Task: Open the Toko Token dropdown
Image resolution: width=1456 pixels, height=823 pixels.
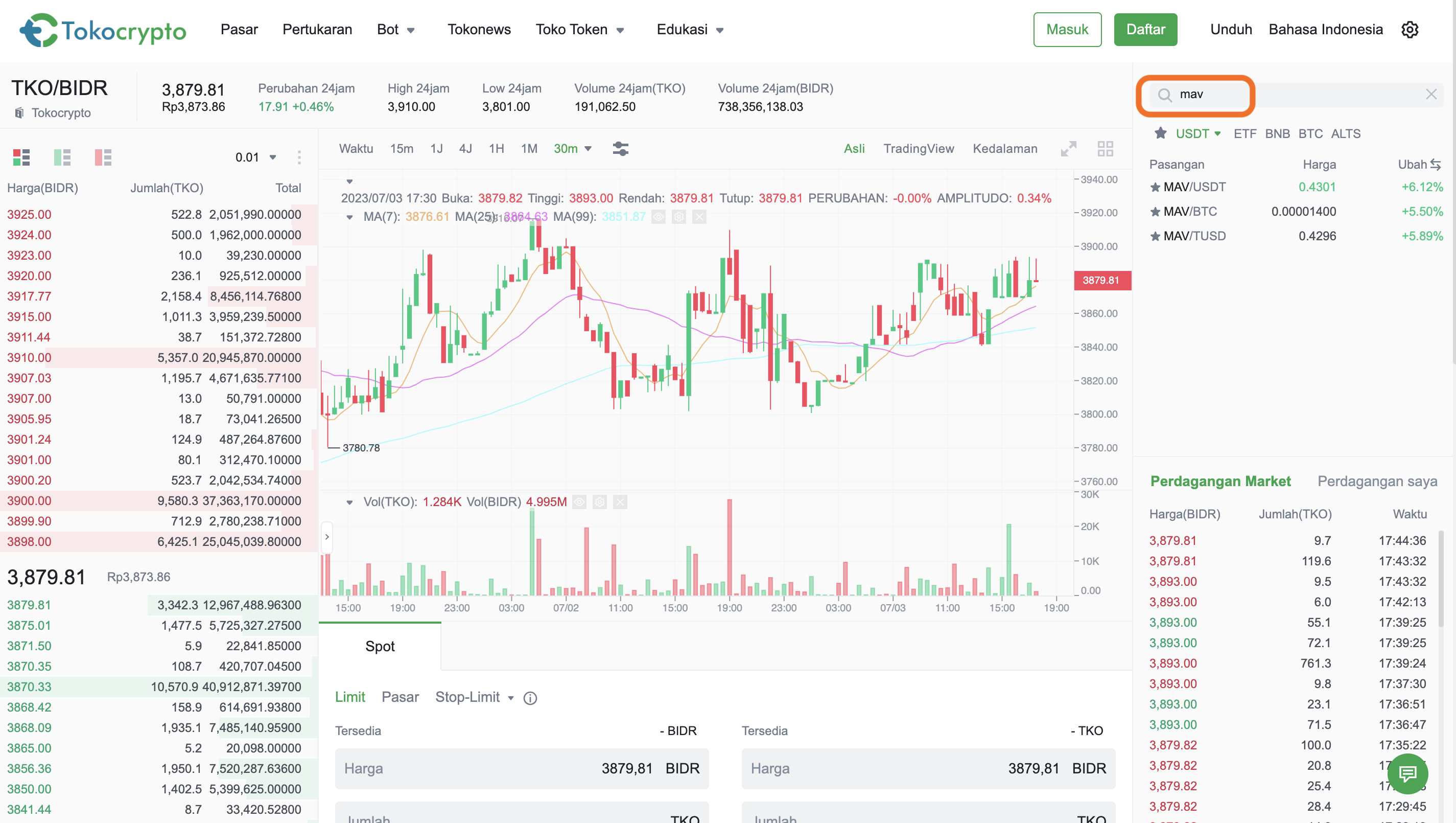Action: 580,30
